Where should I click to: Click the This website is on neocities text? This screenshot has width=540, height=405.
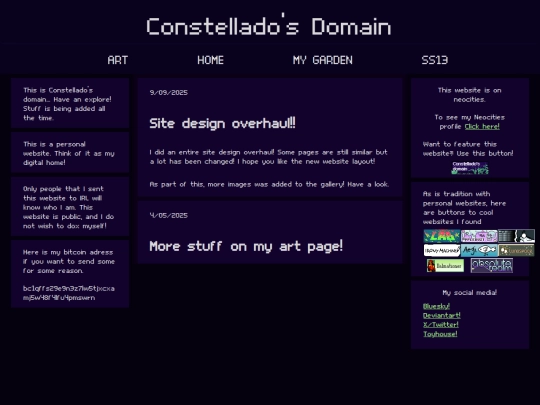(470, 95)
